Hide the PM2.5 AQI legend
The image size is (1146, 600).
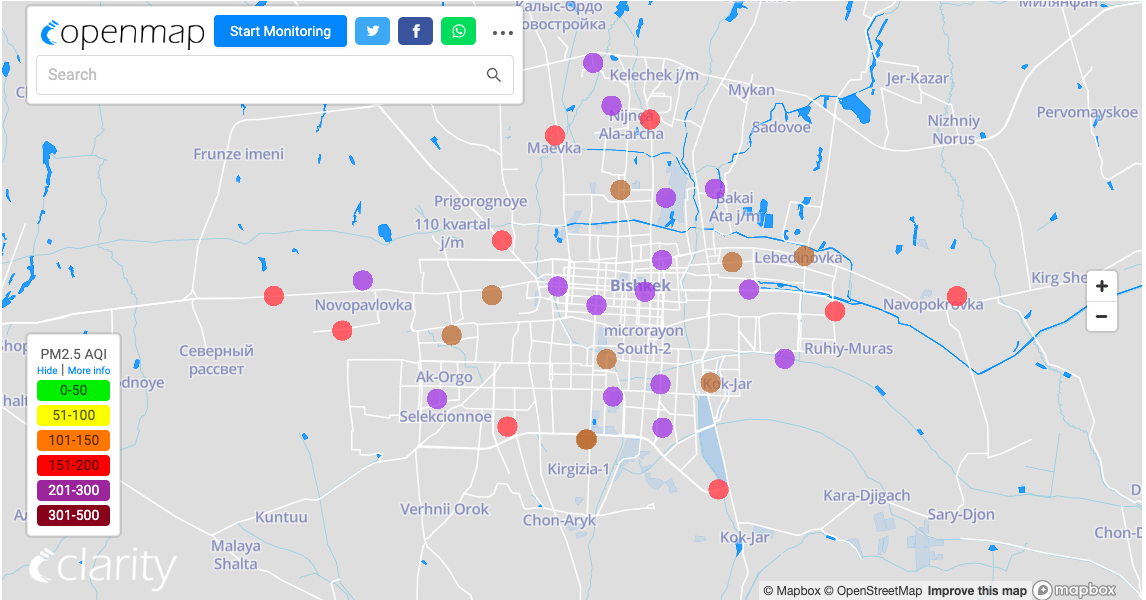point(47,370)
